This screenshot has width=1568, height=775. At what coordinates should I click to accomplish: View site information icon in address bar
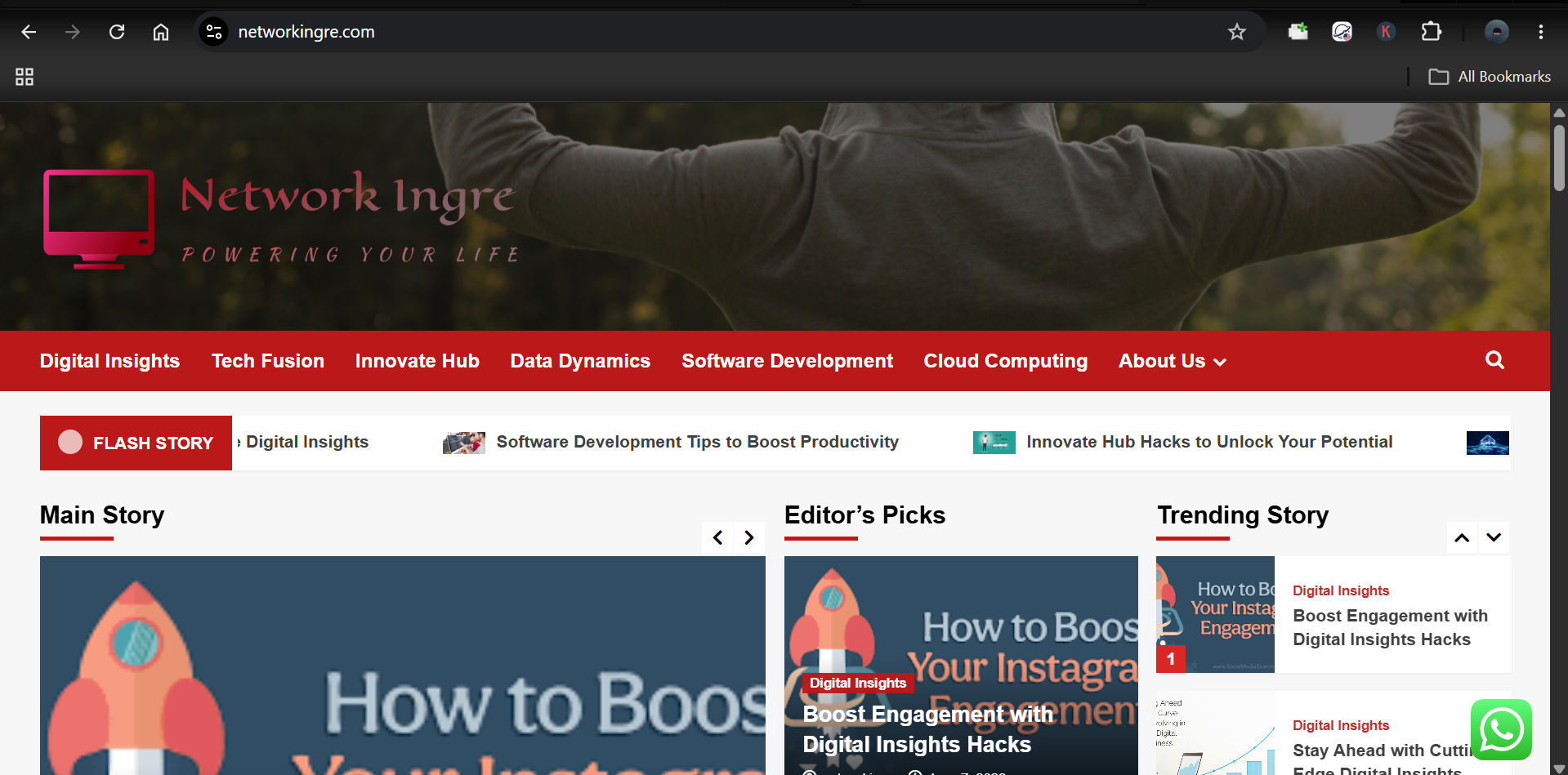(214, 32)
